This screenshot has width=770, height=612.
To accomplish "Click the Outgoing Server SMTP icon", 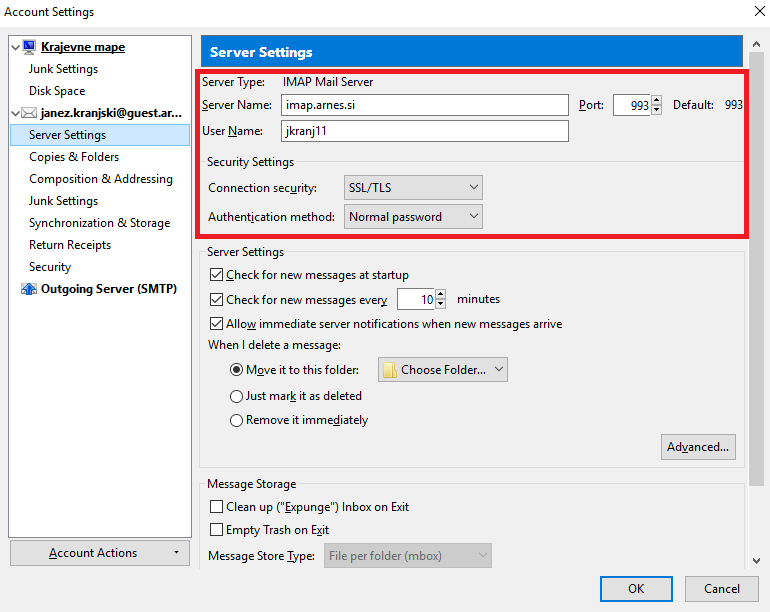I will [x=29, y=289].
